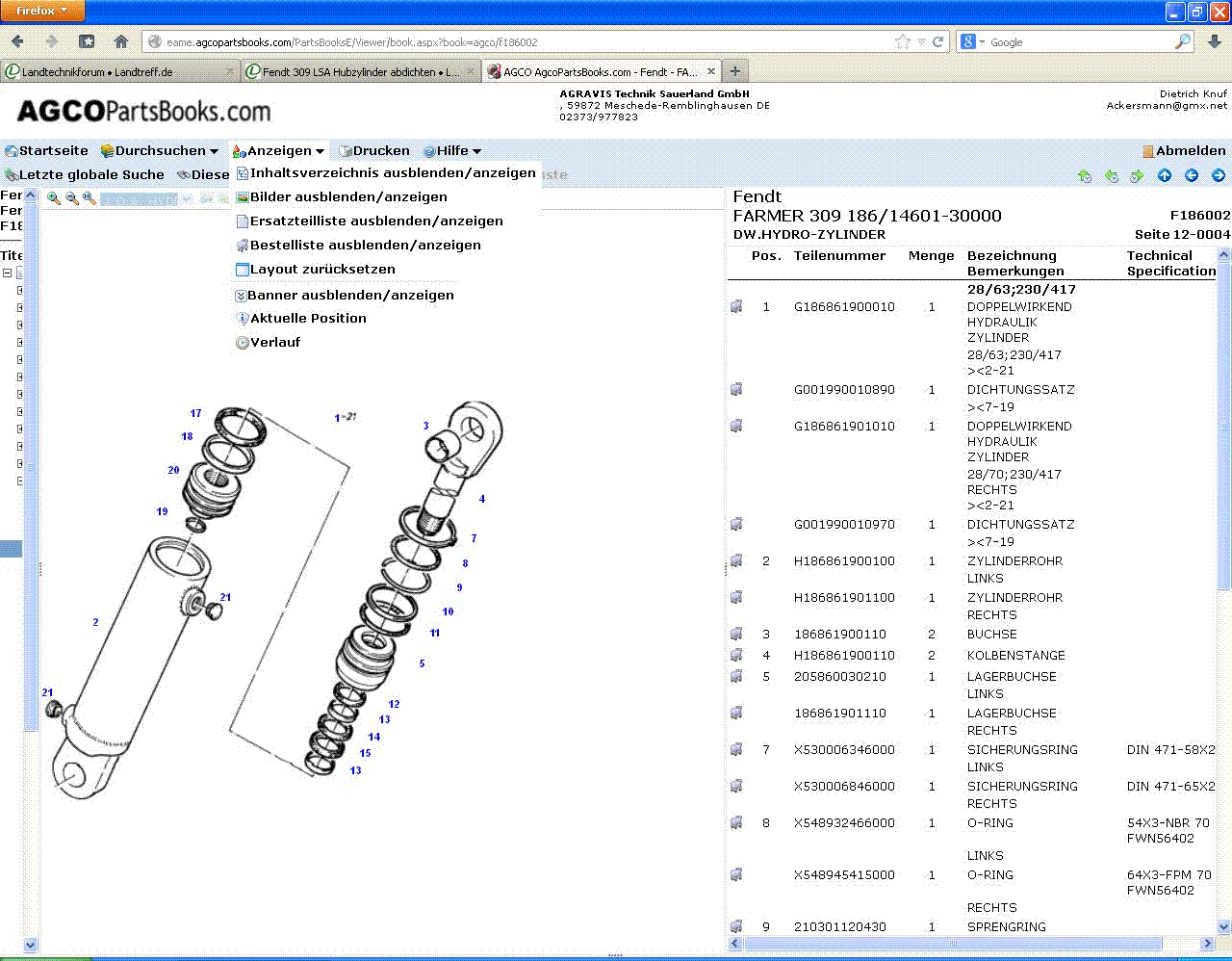Select Layout zurücksetzen menu entry
This screenshot has height=961, width=1232.
pyautogui.click(x=321, y=270)
